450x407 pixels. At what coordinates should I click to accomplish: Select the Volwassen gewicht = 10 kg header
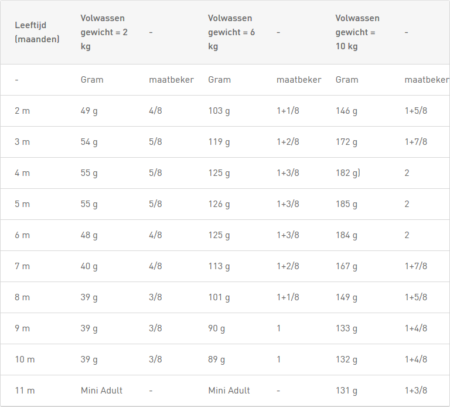(x=357, y=32)
